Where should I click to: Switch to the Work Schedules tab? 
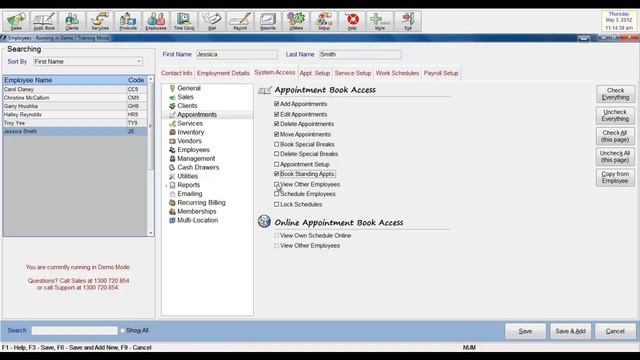pyautogui.click(x=397, y=73)
